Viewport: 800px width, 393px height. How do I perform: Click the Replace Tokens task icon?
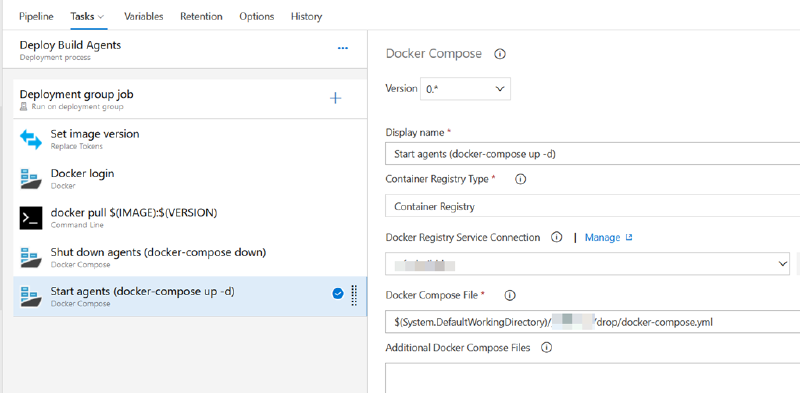pyautogui.click(x=31, y=139)
